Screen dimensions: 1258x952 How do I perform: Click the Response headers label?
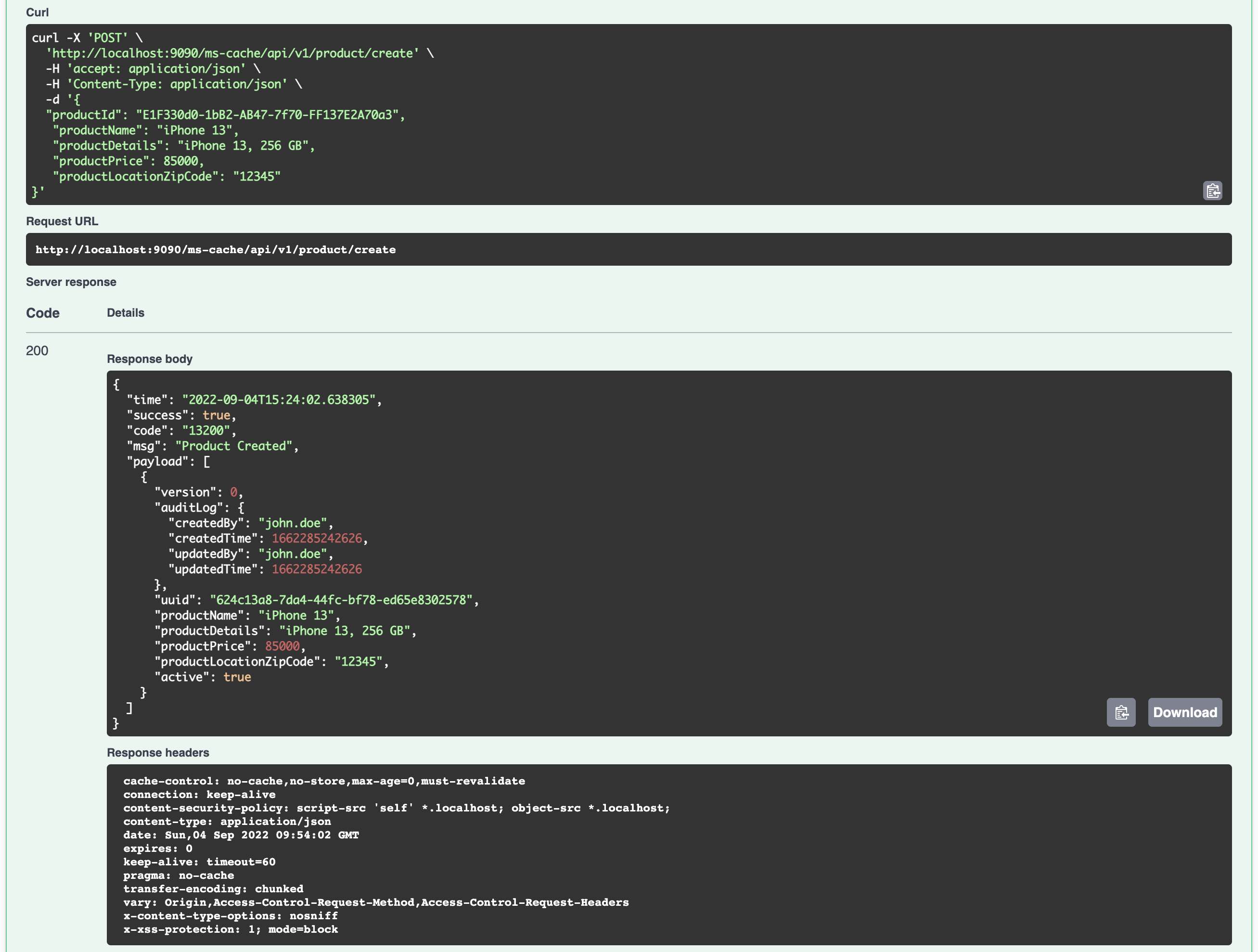point(158,752)
